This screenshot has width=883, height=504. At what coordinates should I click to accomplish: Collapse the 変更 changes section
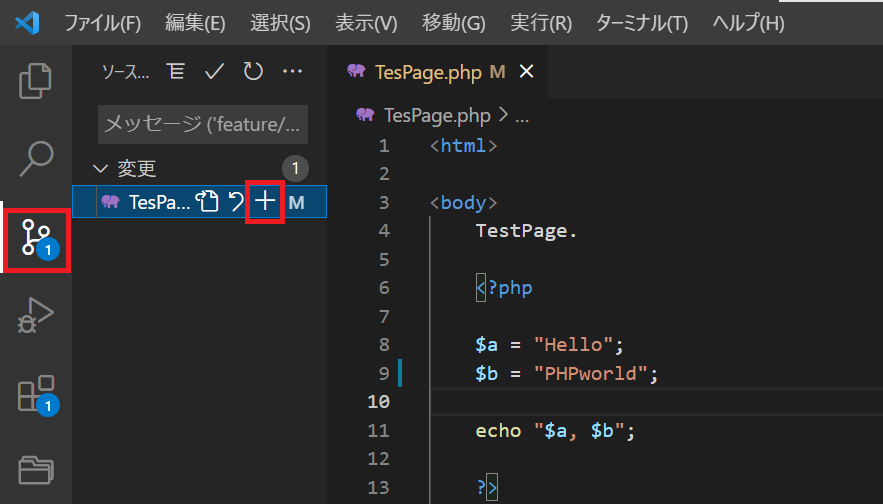point(100,168)
